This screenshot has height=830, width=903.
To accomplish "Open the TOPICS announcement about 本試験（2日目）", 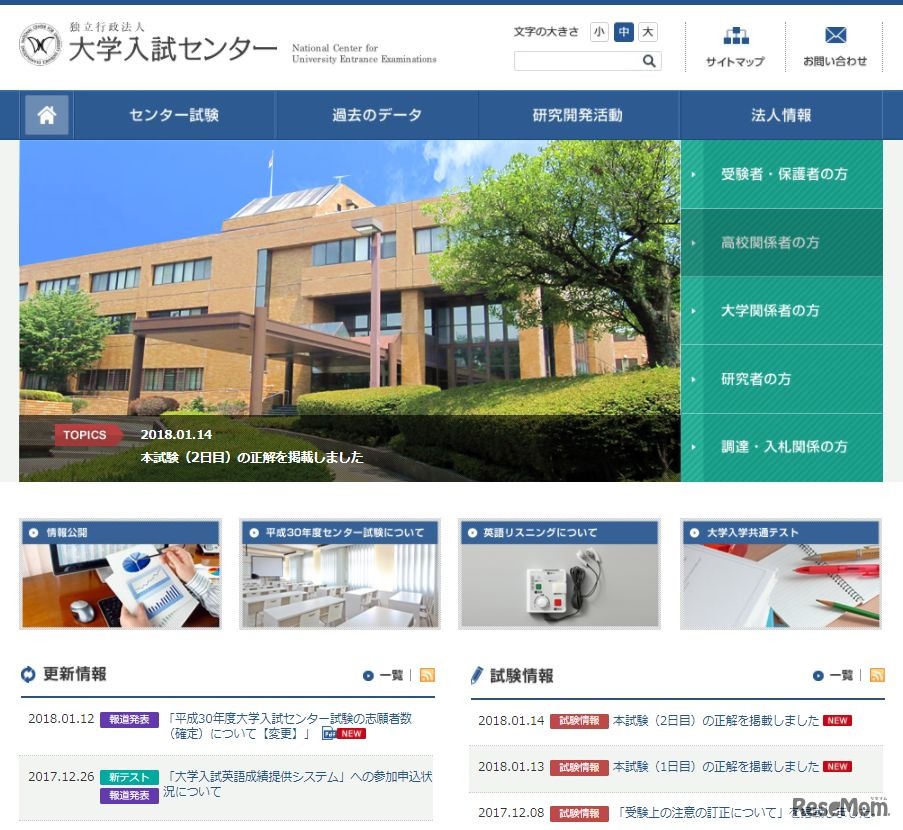I will 252,457.
